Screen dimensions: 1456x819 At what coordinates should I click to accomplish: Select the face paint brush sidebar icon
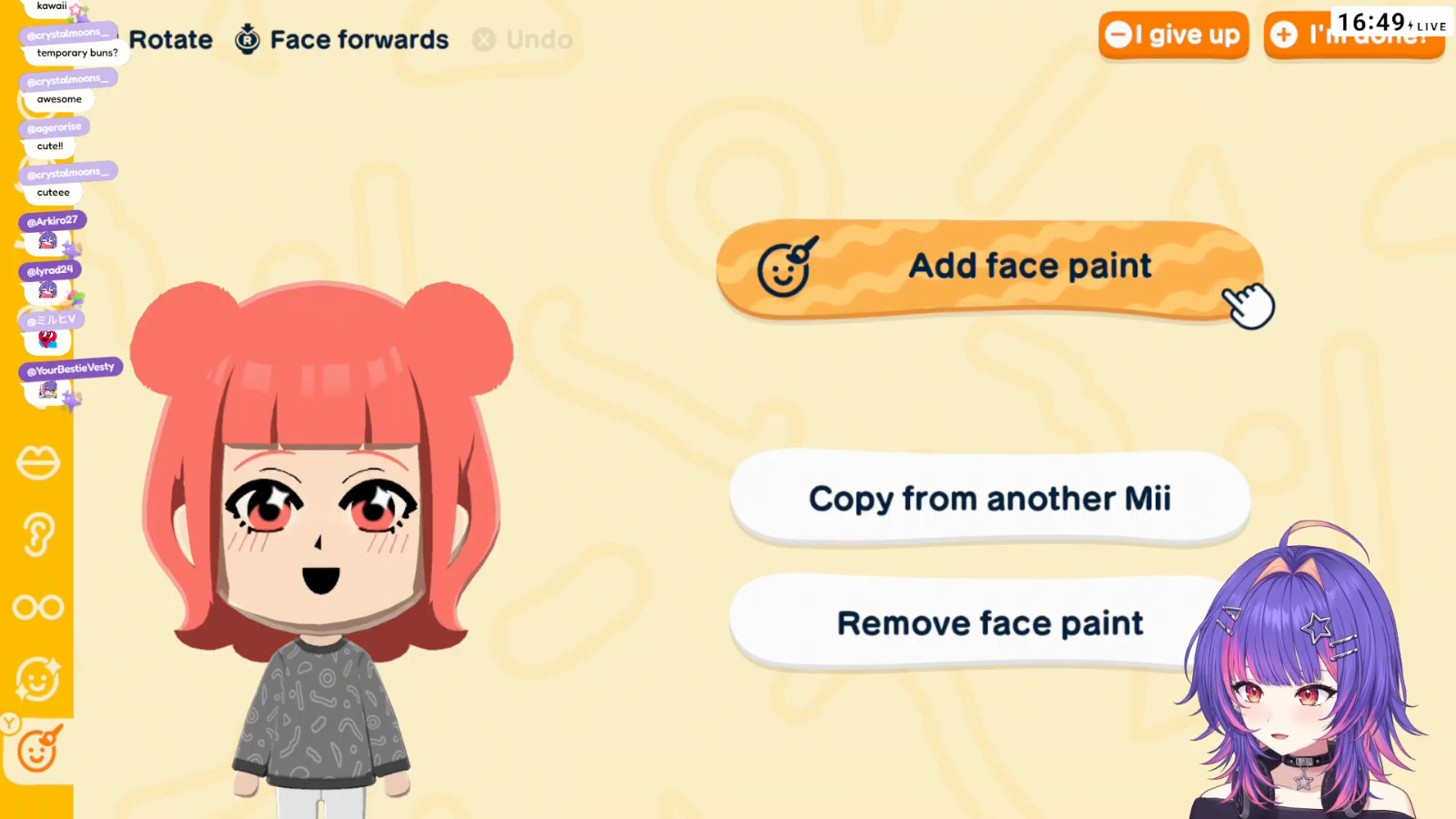tap(38, 750)
